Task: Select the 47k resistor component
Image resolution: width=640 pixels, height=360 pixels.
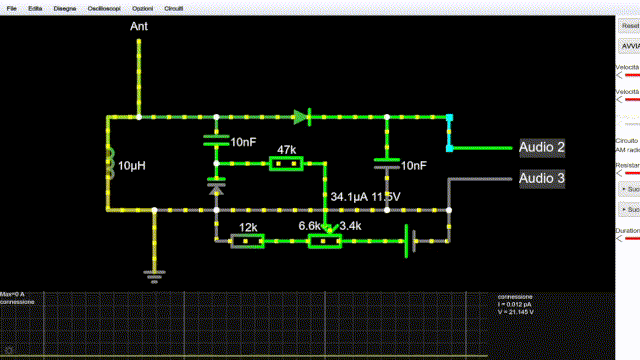Action: pos(286,164)
